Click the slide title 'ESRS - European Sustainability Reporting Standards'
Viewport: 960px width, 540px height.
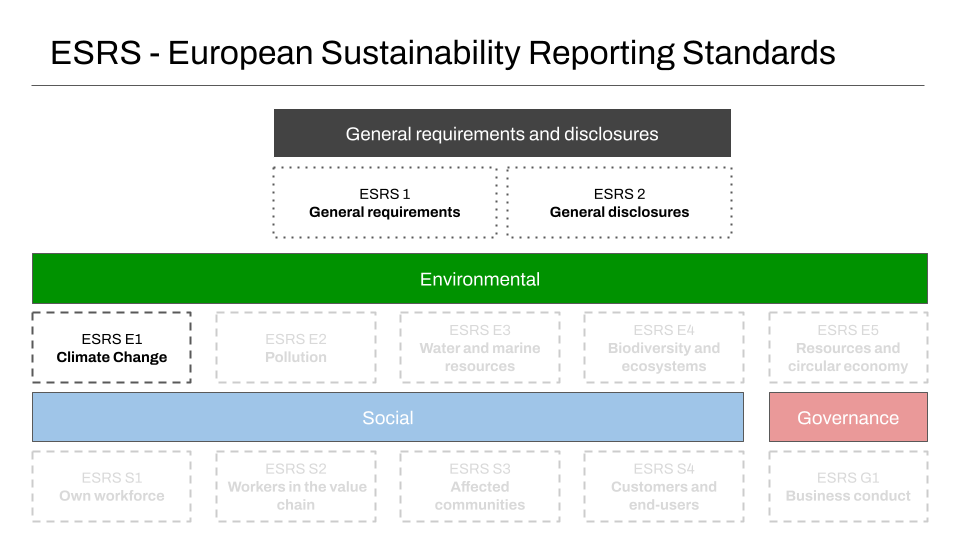443,53
